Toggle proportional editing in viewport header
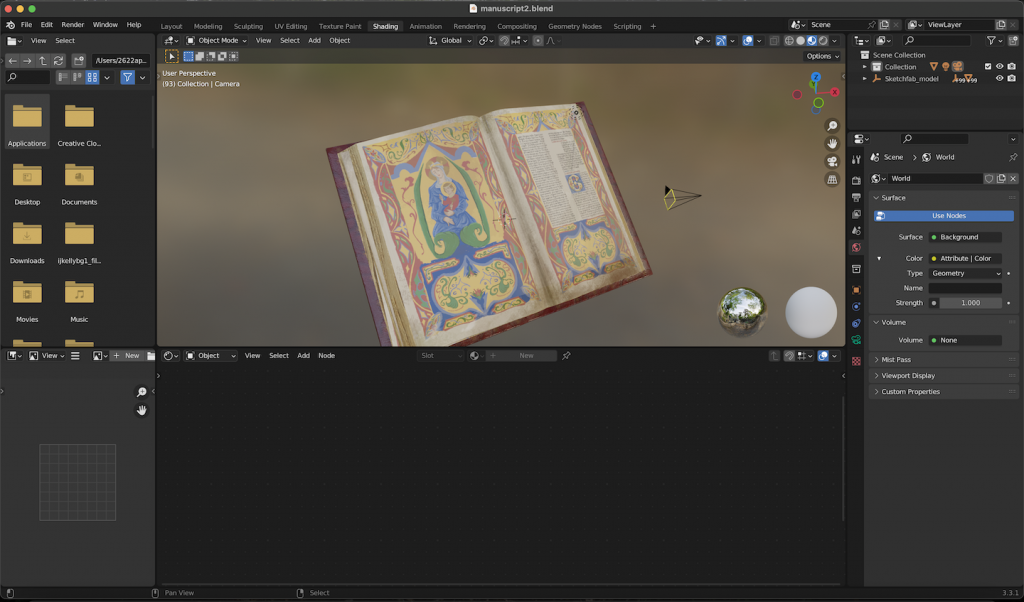 537,40
